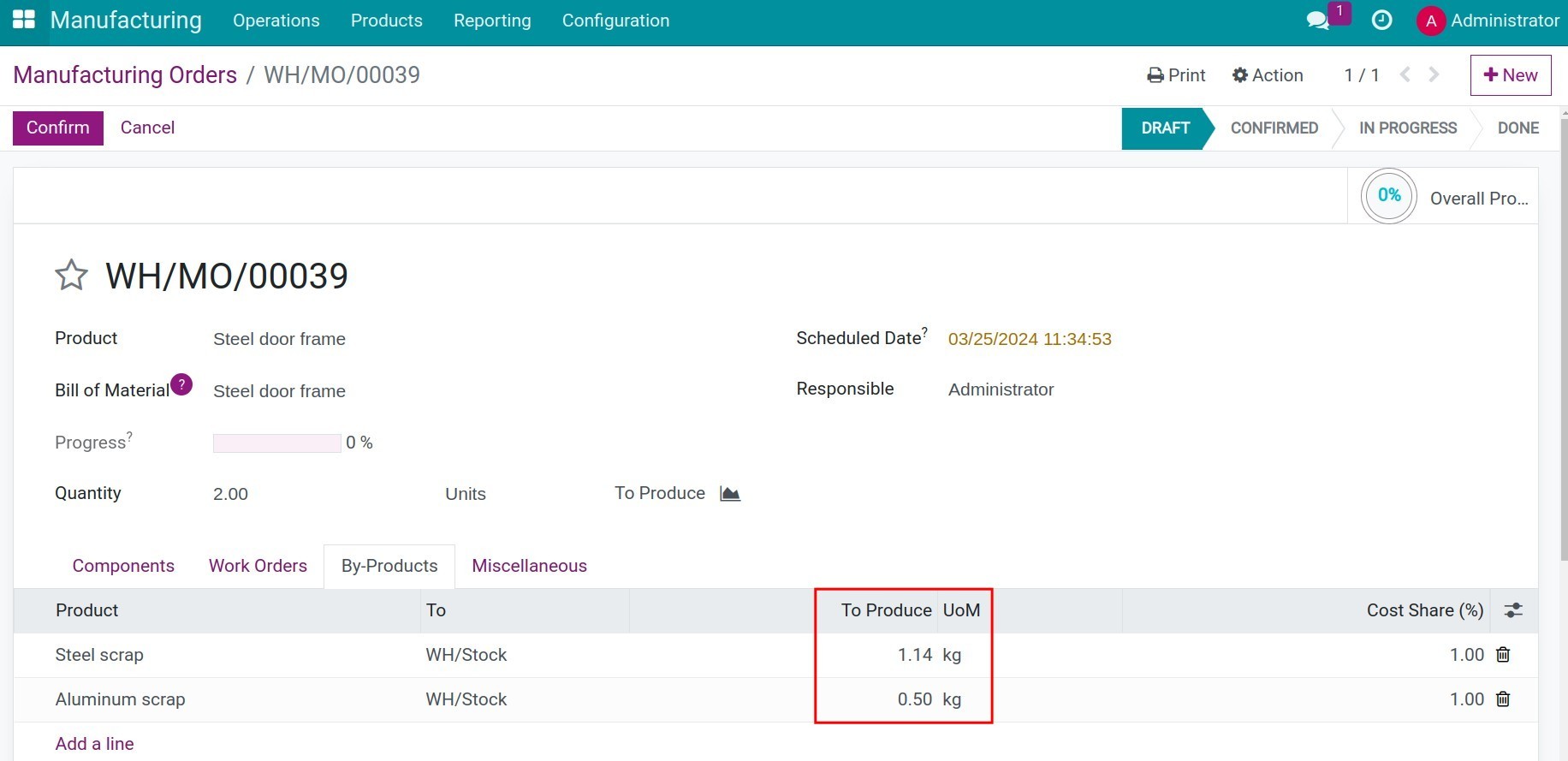Change the Responsible Administrator field
This screenshot has width=1568, height=761.
[x=1001, y=389]
